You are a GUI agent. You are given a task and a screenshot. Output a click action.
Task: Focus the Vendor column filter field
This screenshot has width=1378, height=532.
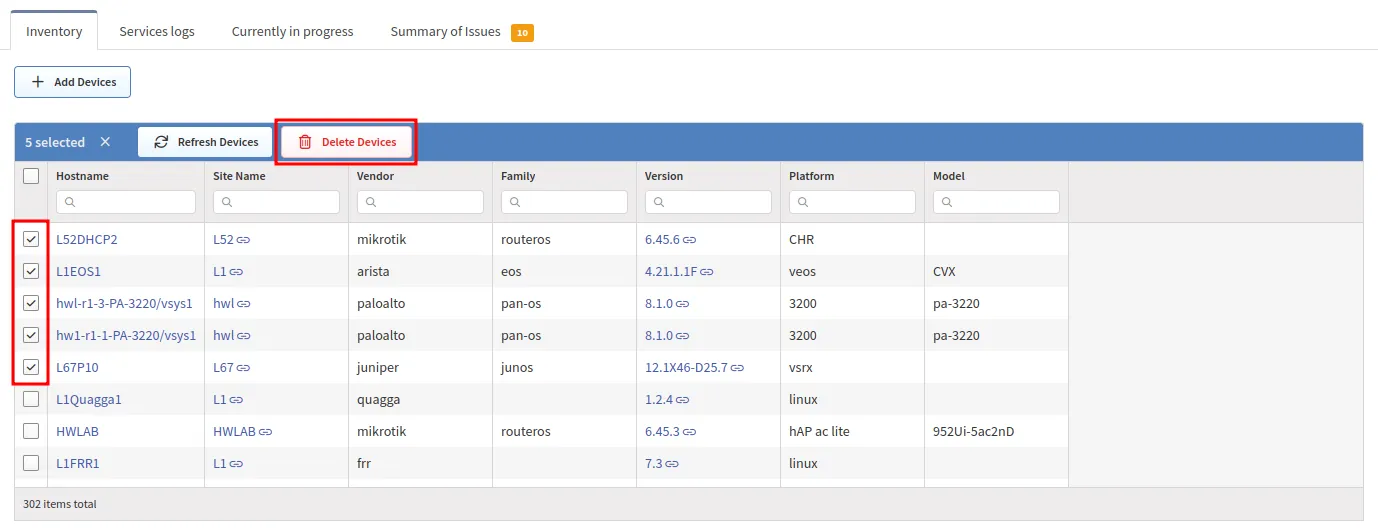coord(420,202)
